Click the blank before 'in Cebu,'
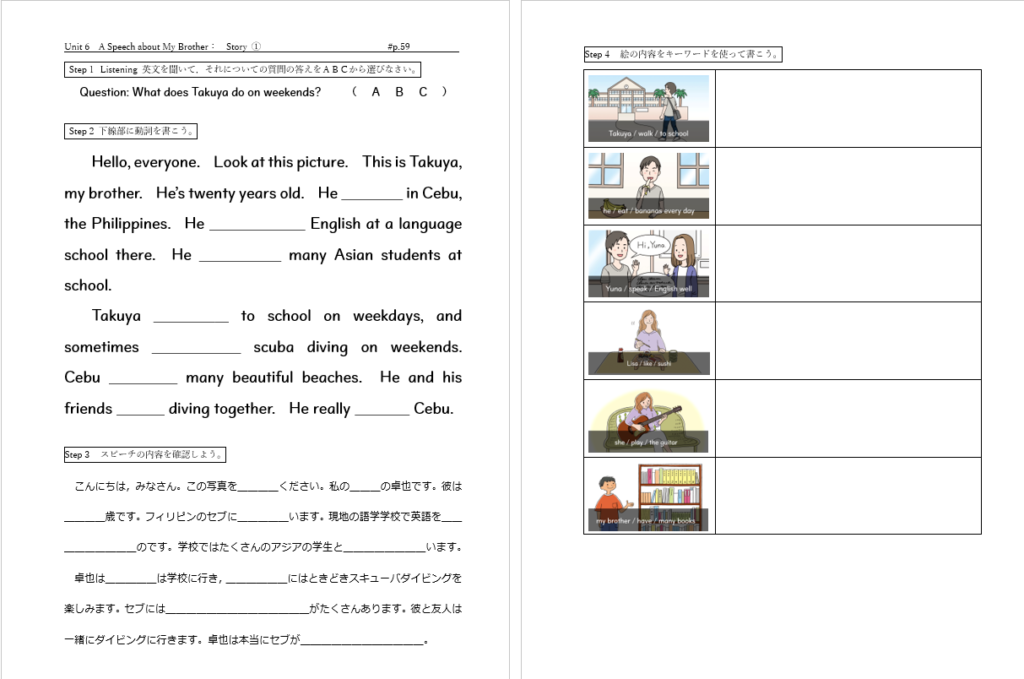Viewport: 1024px width, 679px height. (372, 195)
